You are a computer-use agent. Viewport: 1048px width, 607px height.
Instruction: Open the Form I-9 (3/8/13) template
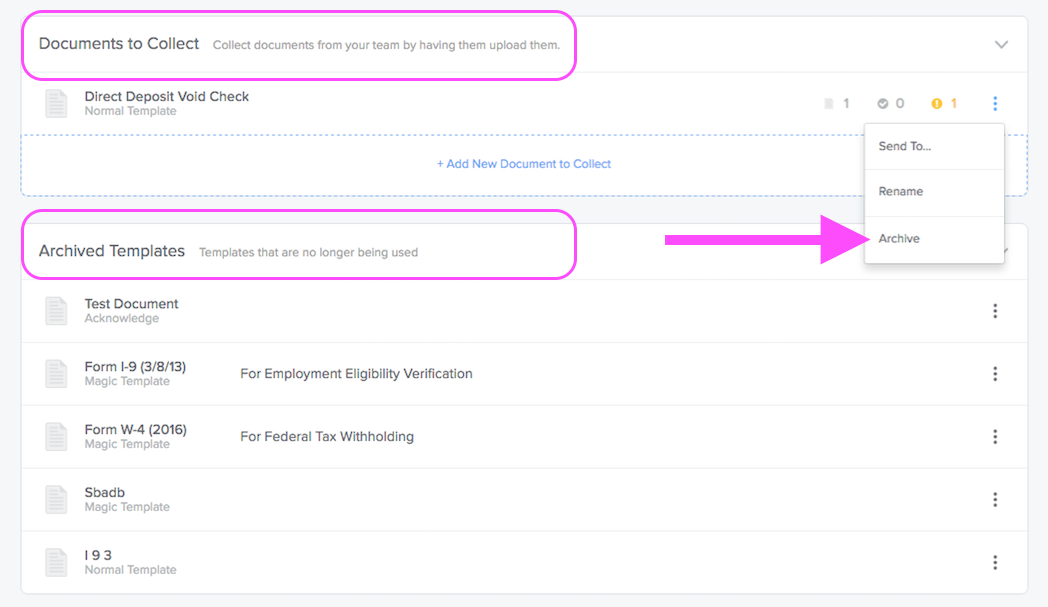tap(135, 367)
